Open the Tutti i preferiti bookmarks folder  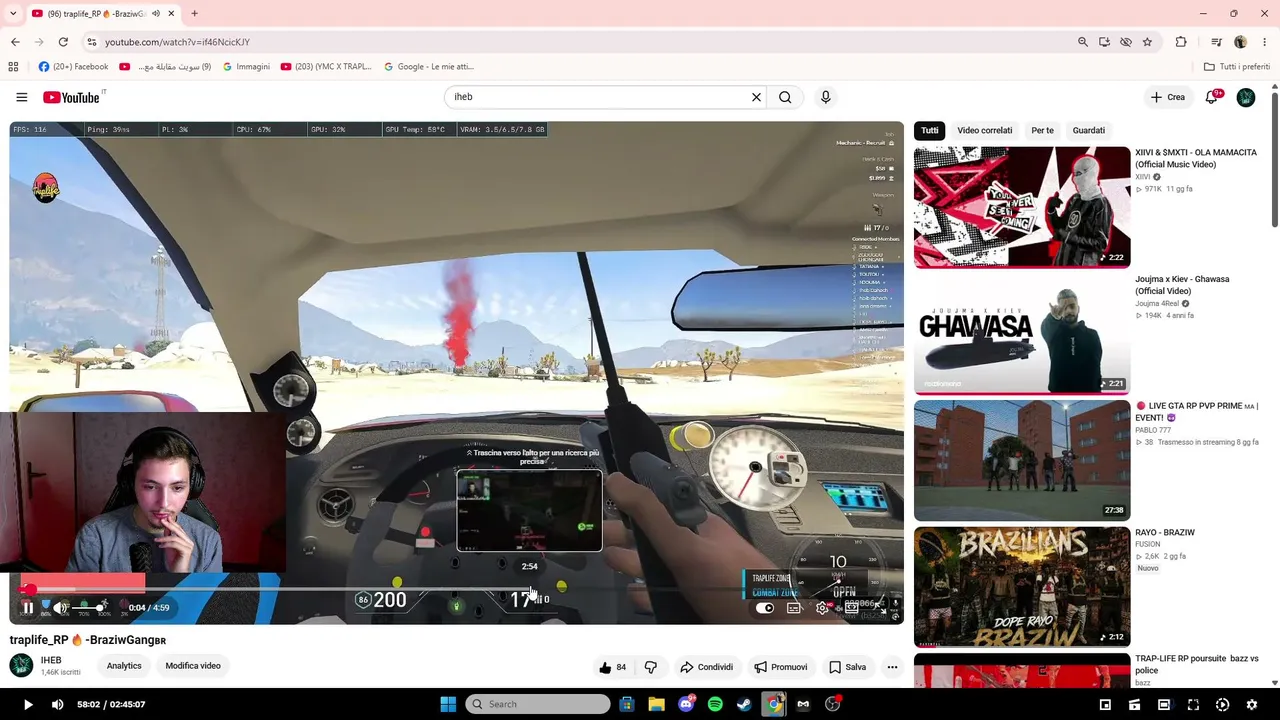(x=1236, y=67)
